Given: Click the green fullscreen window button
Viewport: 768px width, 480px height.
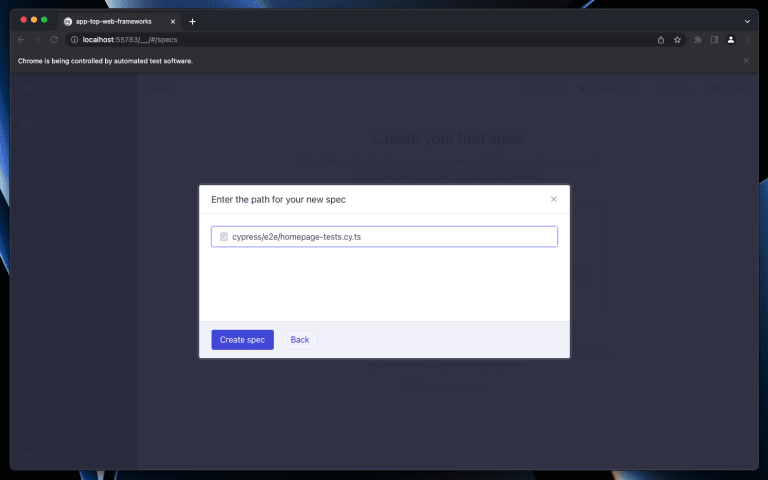Looking at the screenshot, I should tap(44, 20).
